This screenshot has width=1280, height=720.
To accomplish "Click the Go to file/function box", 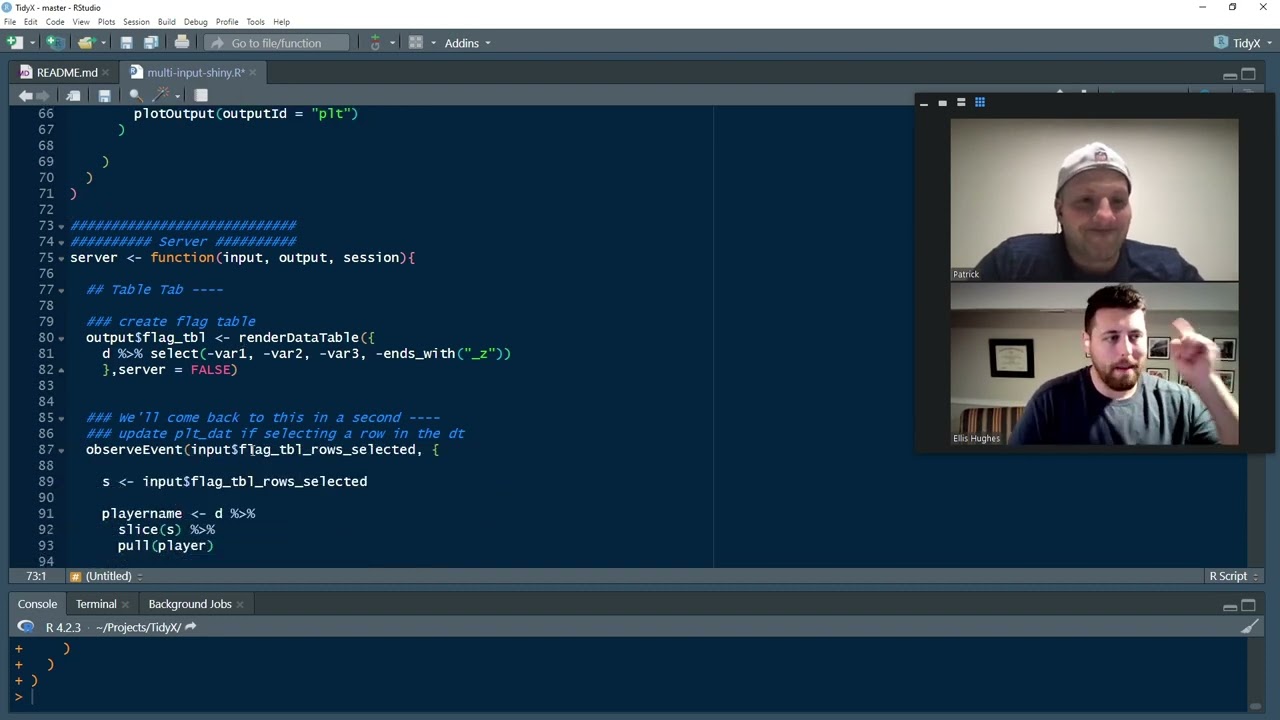I will pos(277,43).
